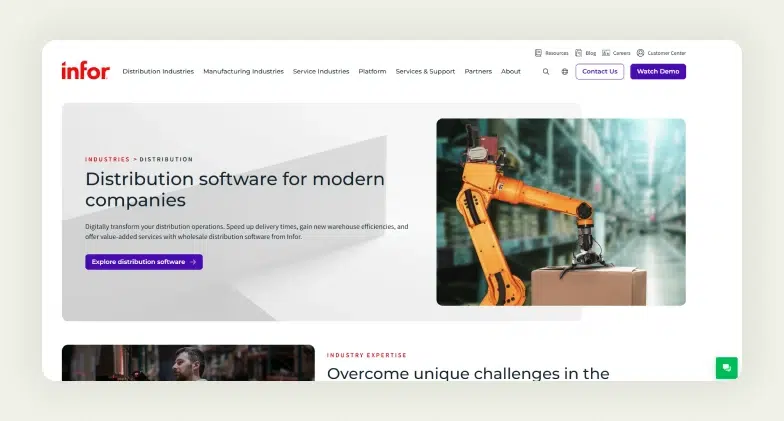Open the Resources link
This screenshot has width=784, height=421.
(x=556, y=53)
